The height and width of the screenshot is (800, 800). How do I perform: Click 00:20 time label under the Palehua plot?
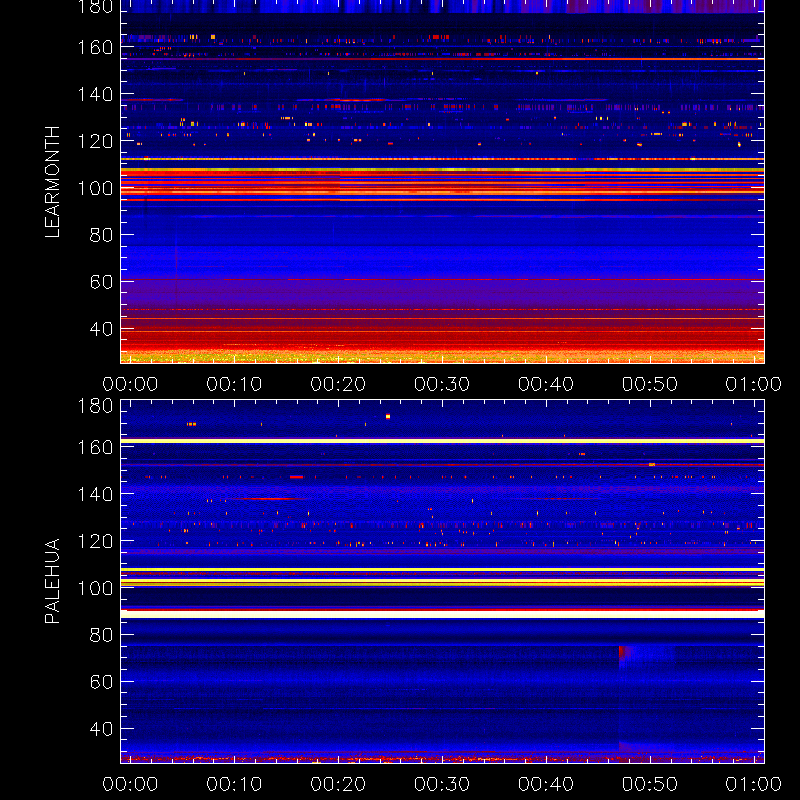[338, 784]
